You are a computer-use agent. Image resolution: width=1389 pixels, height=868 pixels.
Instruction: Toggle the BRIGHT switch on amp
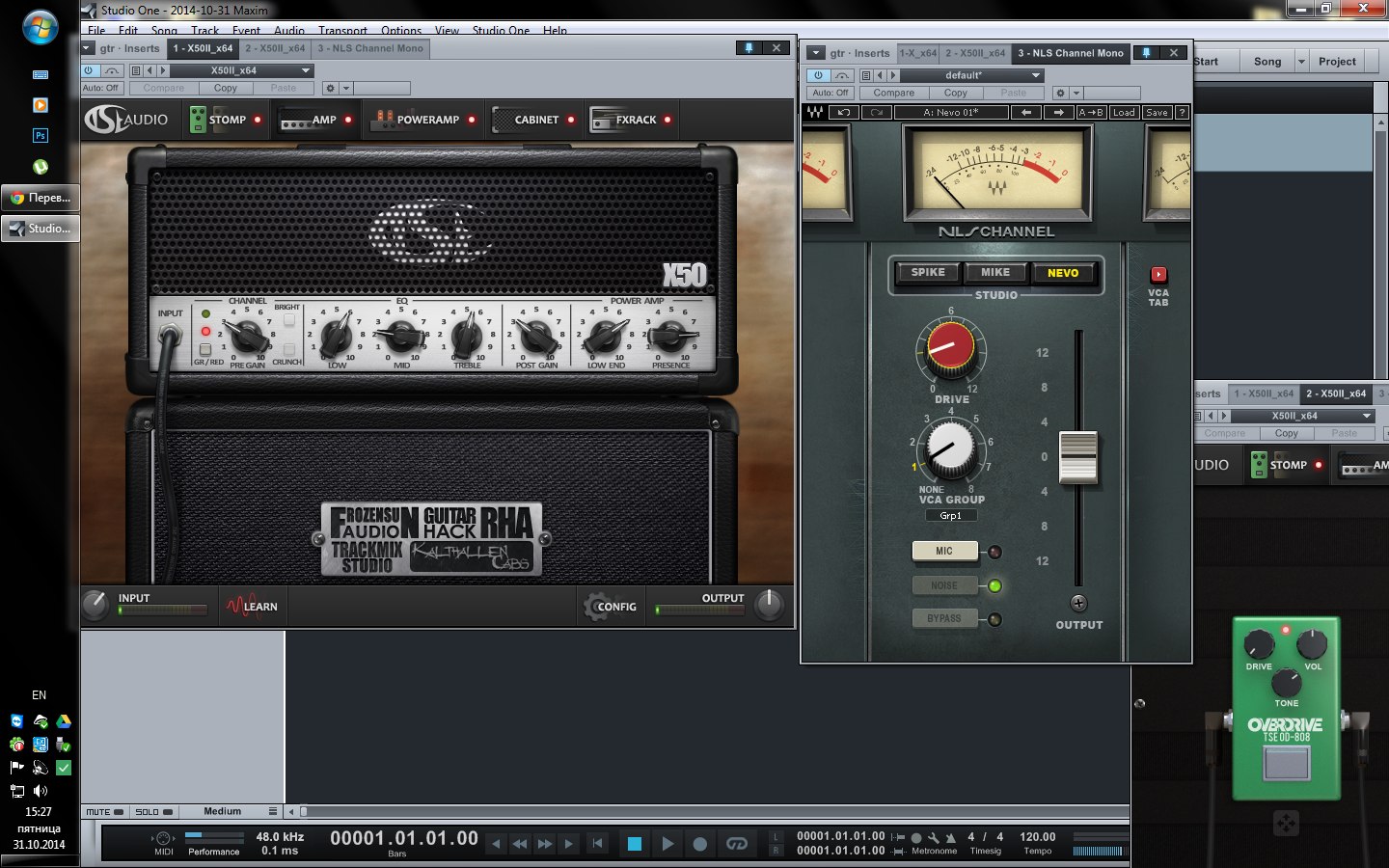click(288, 320)
